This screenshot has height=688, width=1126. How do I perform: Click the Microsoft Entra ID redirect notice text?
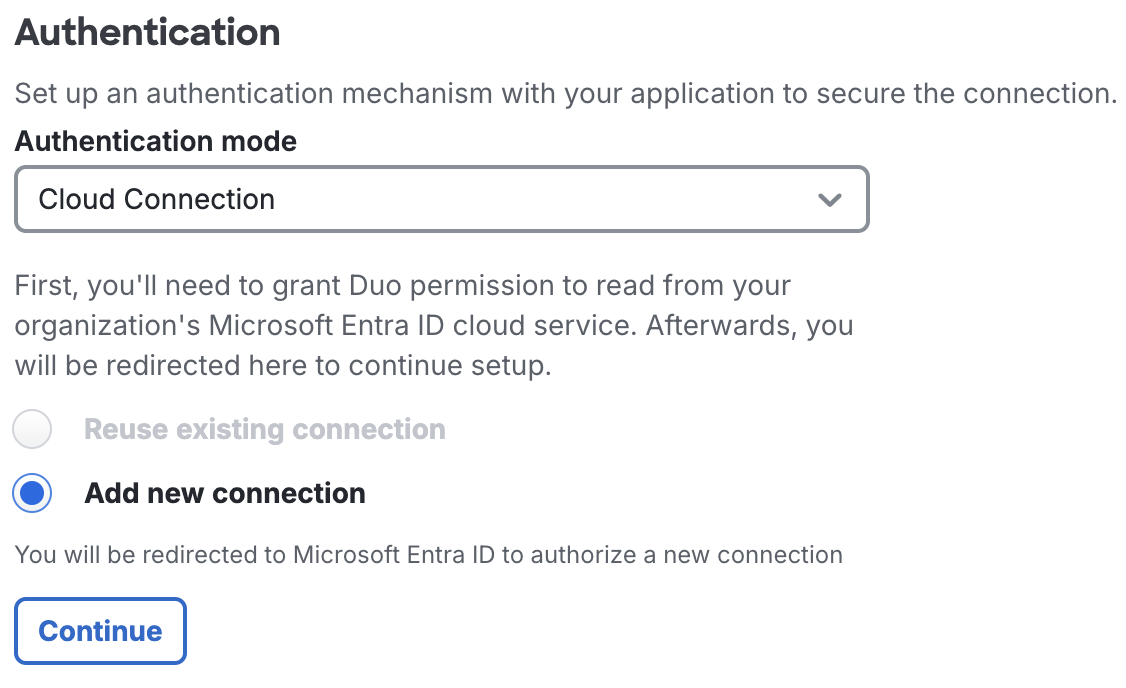[x=428, y=554]
